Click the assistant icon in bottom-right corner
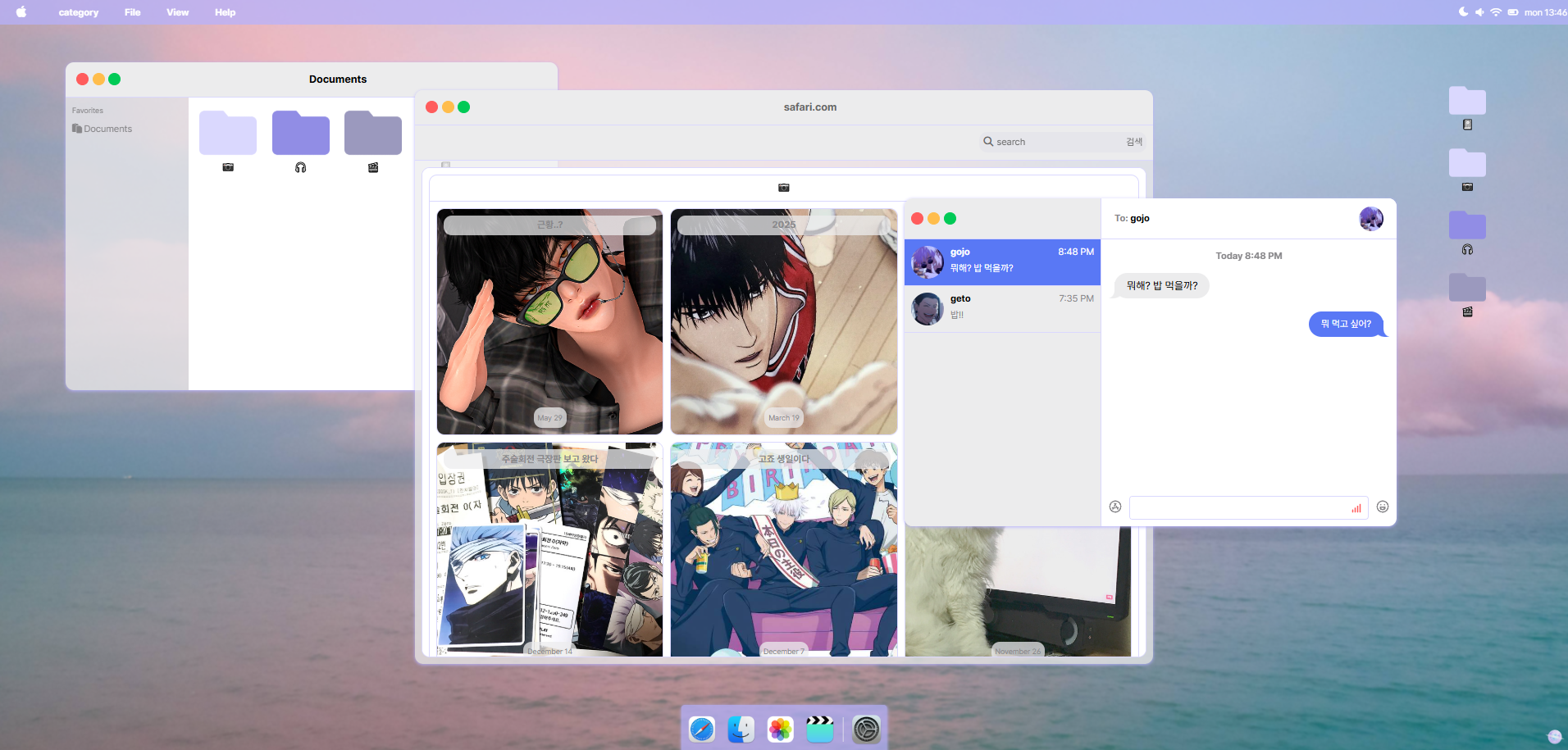1568x750 pixels. (1554, 736)
